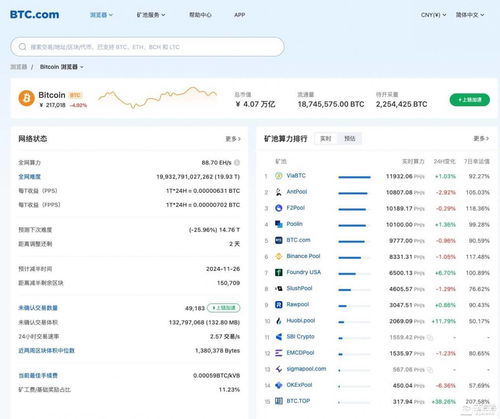Open the language selector dropdown
Screen dimensions: 500x419
[470, 15]
